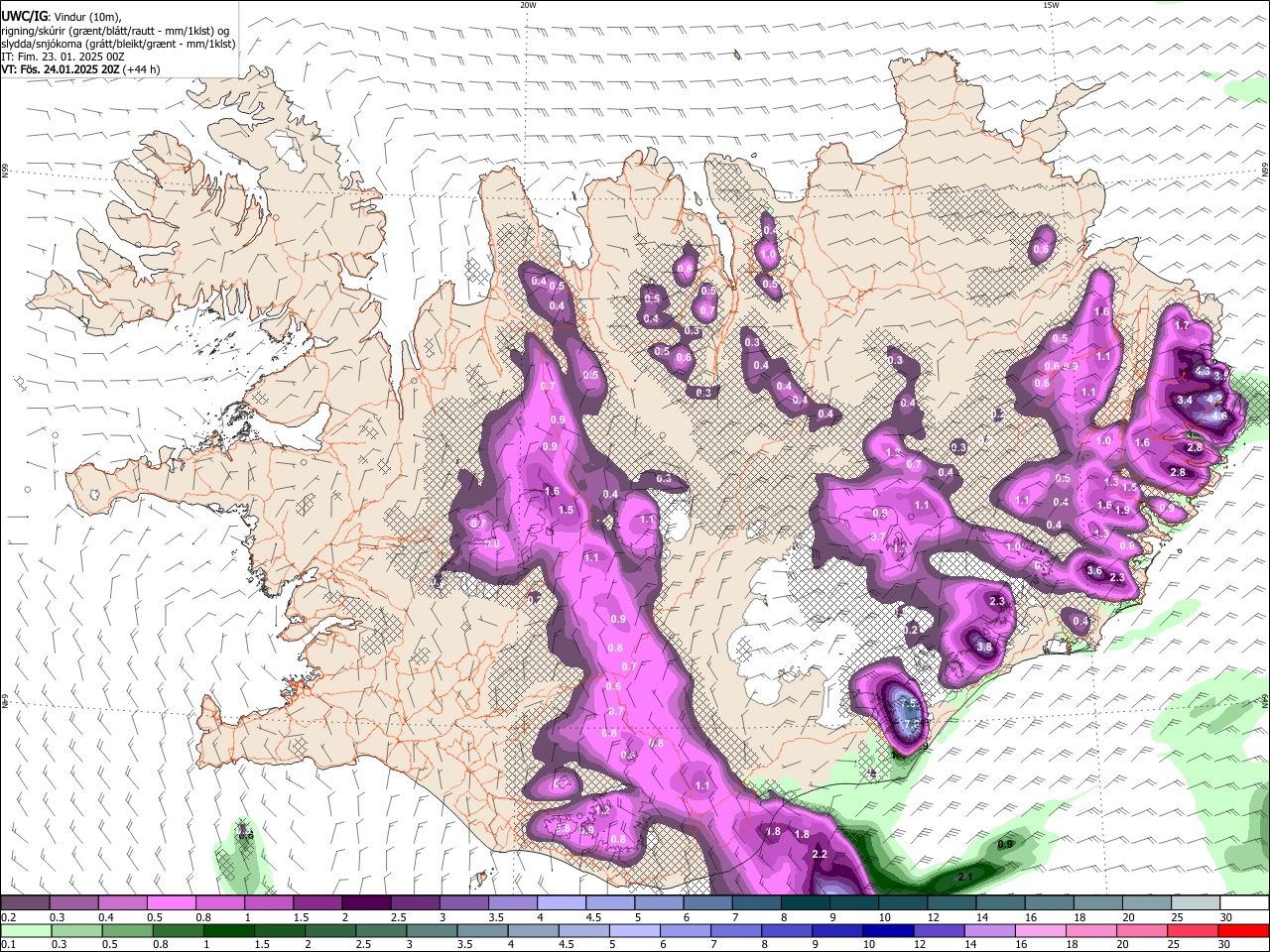
Task: Click the dark blue 10 swatch in the lower scale
Action: coord(886,930)
